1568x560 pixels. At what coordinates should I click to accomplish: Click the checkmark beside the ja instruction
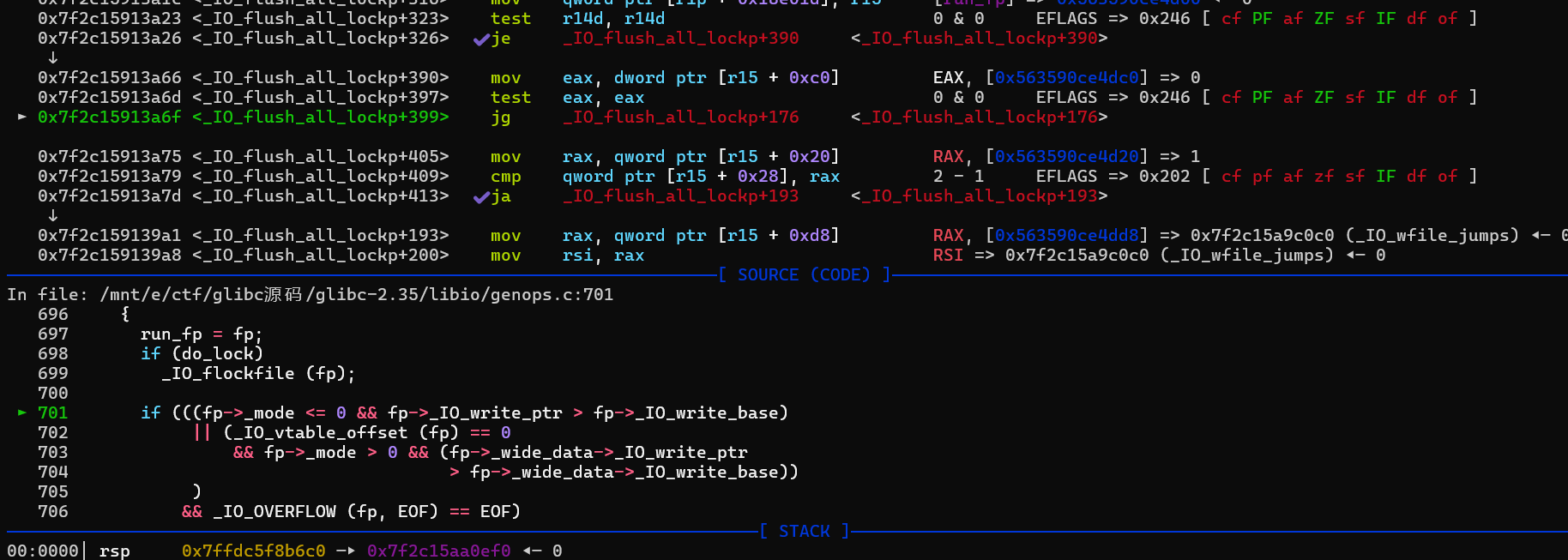click(x=481, y=196)
